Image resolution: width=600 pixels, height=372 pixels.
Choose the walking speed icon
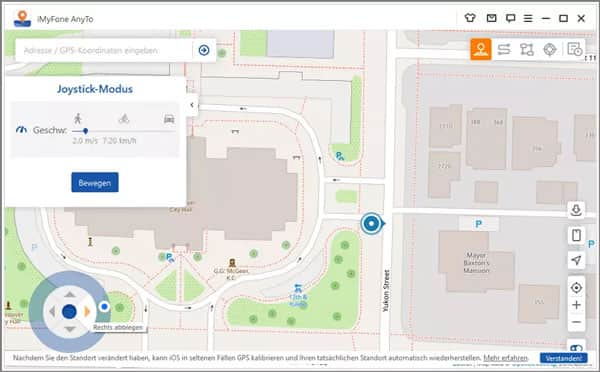[x=78, y=118]
